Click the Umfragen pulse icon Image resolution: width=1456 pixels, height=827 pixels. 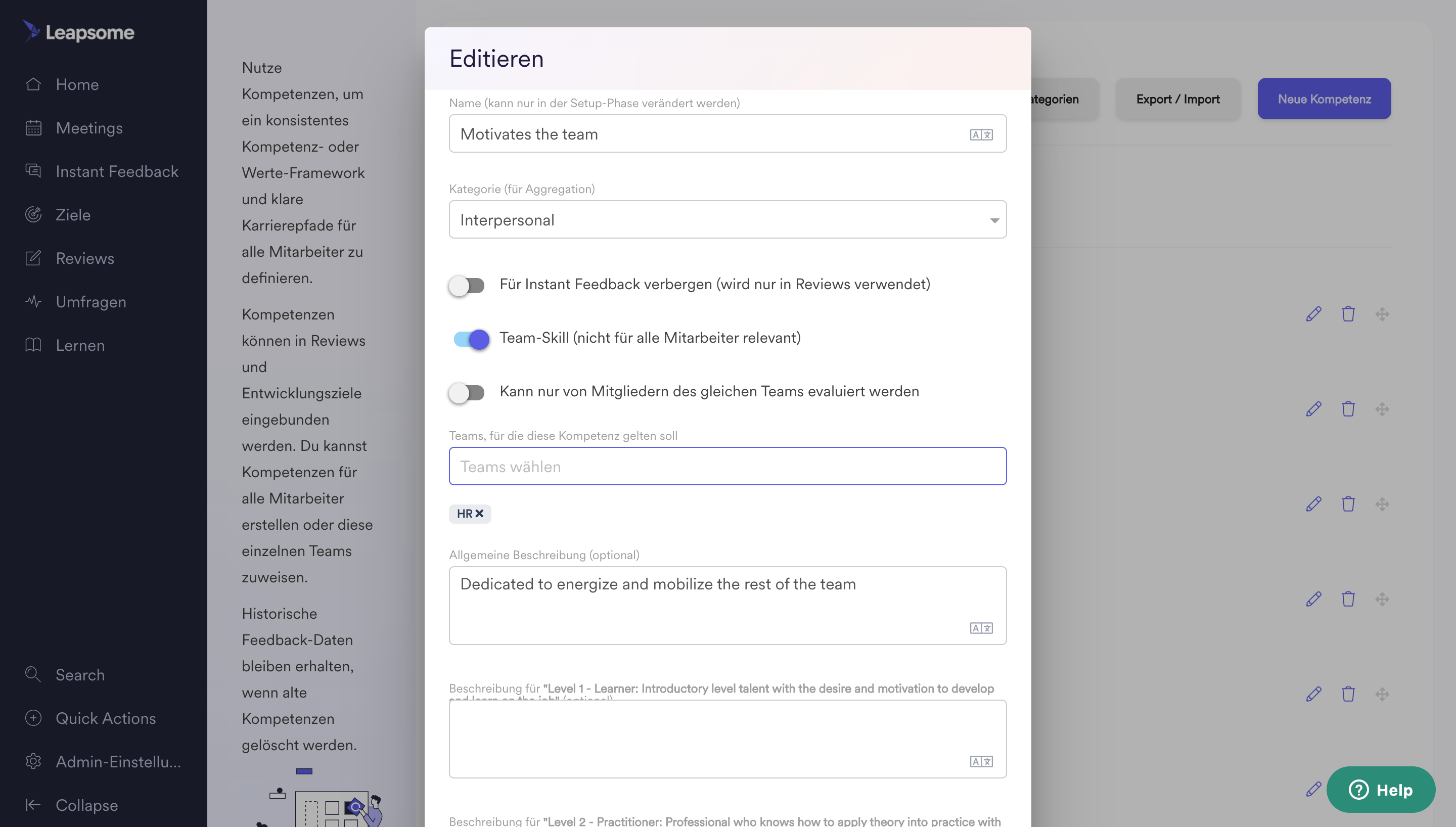tap(33, 302)
